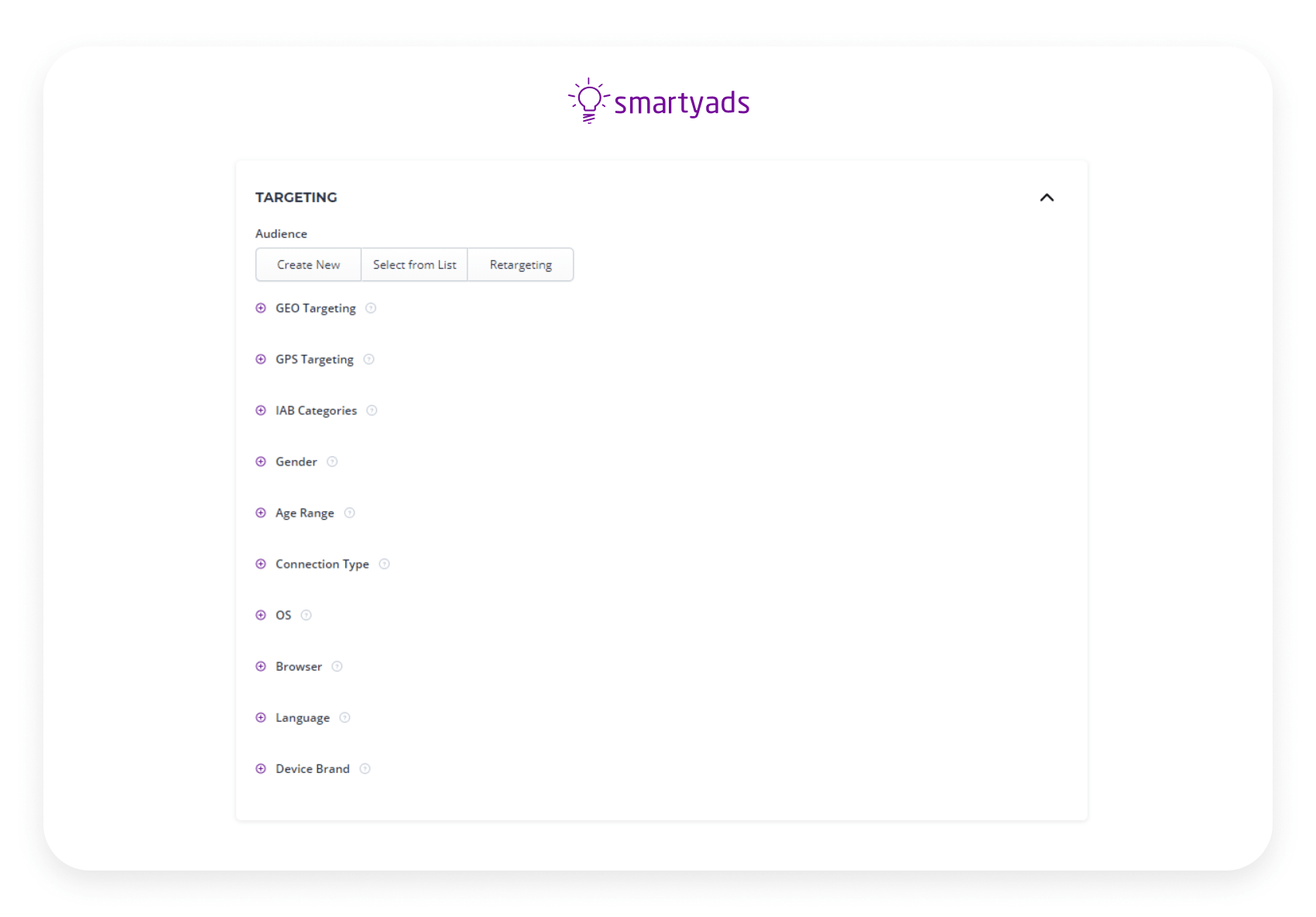
Task: Click the GPS Targeting help icon
Action: click(369, 359)
